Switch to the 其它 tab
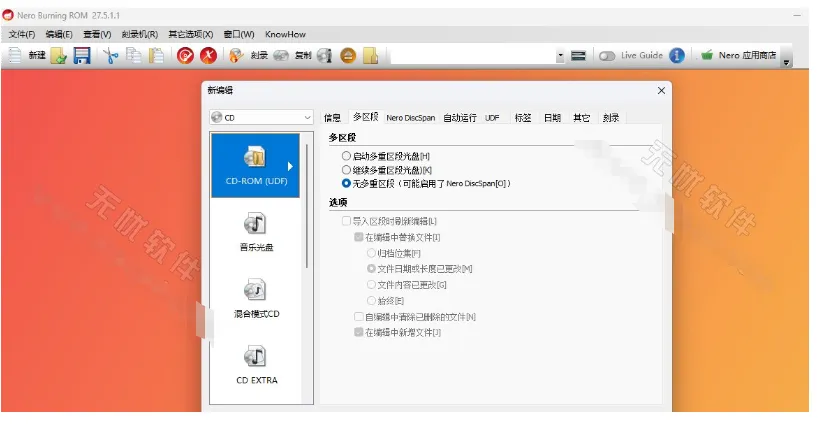This screenshot has width=828, height=425. tap(581, 118)
